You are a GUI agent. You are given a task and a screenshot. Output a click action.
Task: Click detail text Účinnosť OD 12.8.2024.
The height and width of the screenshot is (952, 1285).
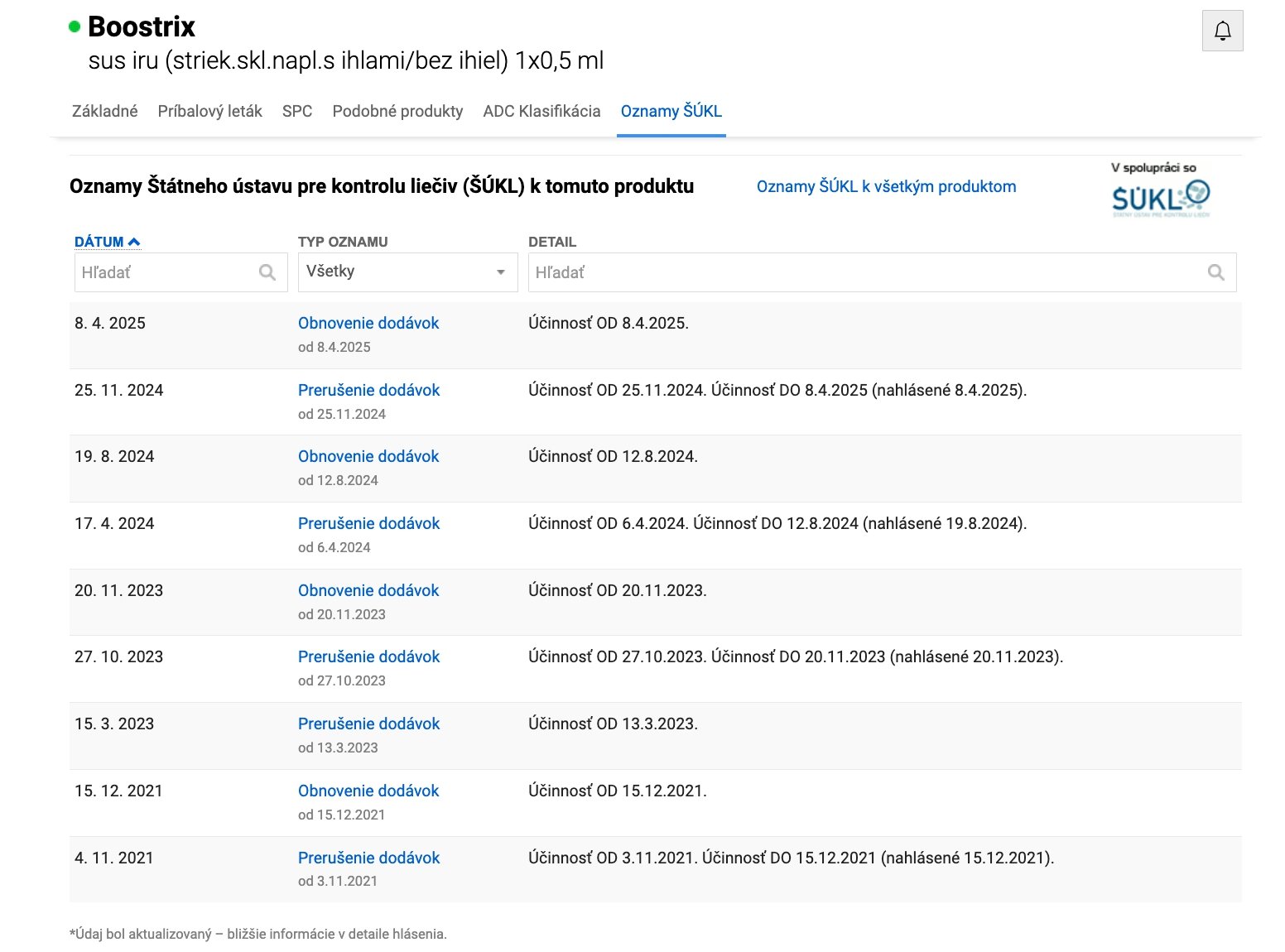pyautogui.click(x=614, y=456)
